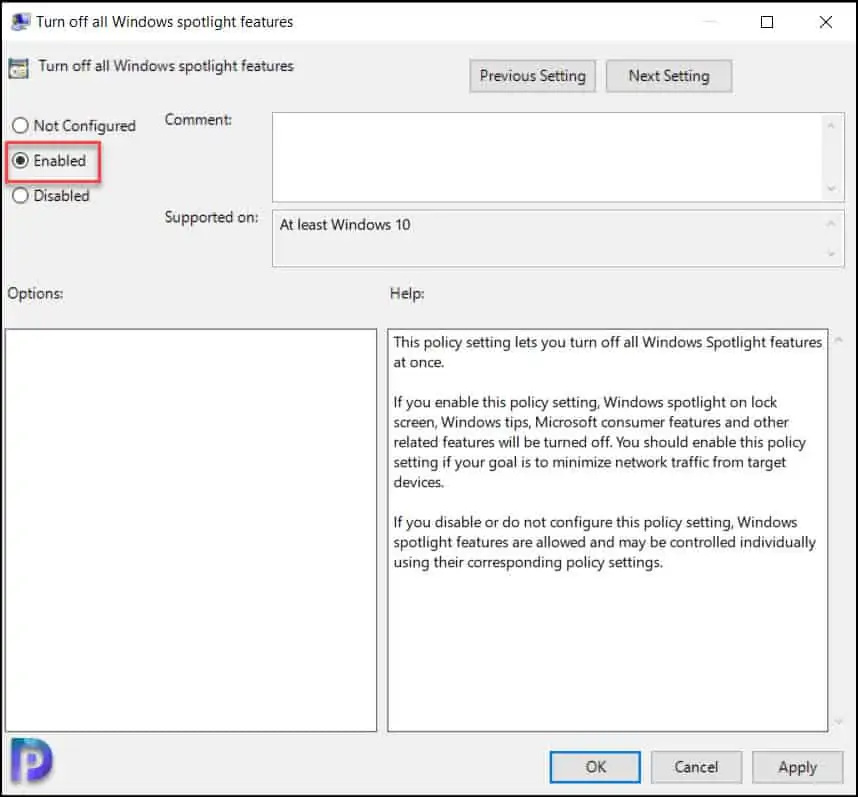
Task: Click the Help pane scroll up arrow
Action: point(838,340)
